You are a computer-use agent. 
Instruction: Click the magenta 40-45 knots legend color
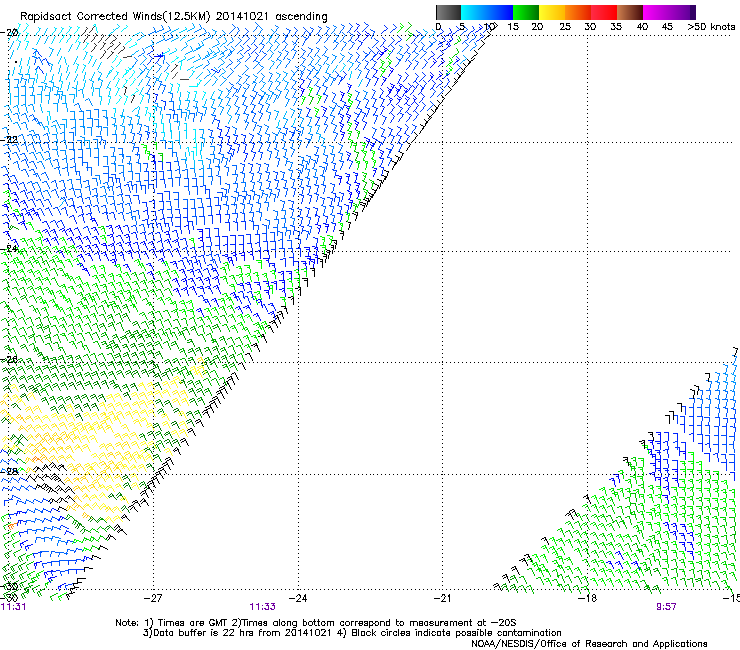(656, 12)
